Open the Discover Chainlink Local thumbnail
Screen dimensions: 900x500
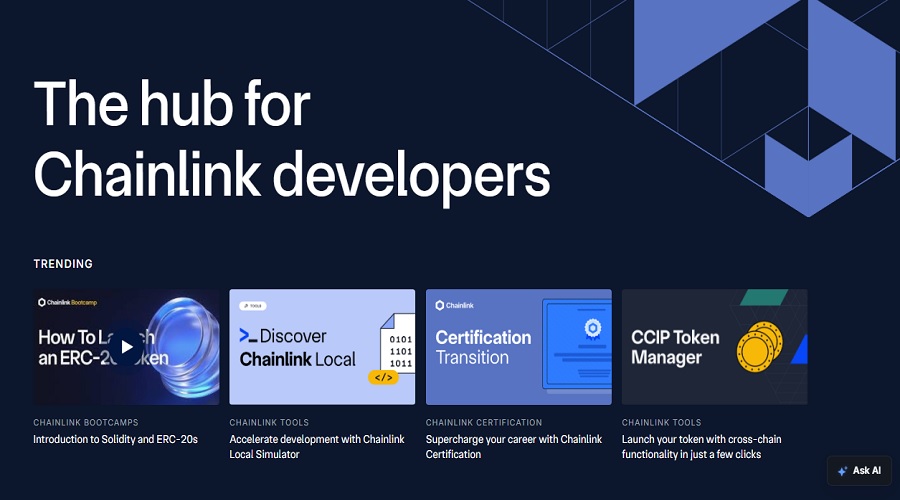click(x=322, y=347)
